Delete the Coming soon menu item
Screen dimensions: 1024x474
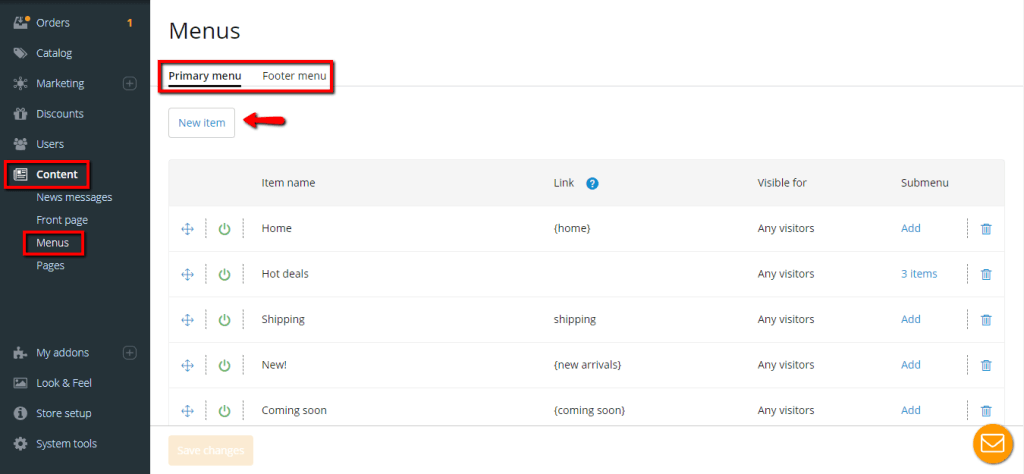click(986, 411)
